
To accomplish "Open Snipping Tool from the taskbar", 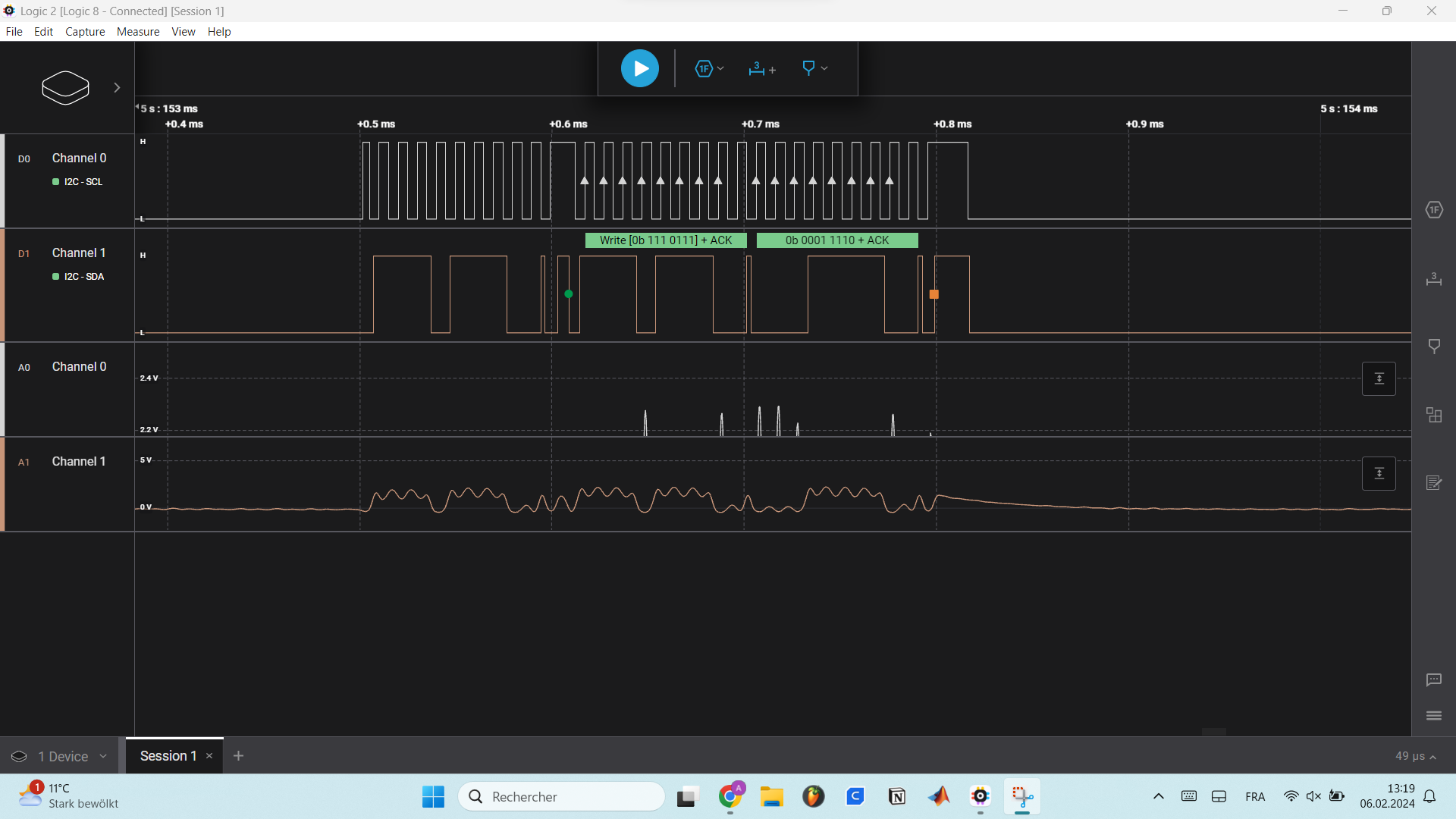I will [x=1022, y=796].
